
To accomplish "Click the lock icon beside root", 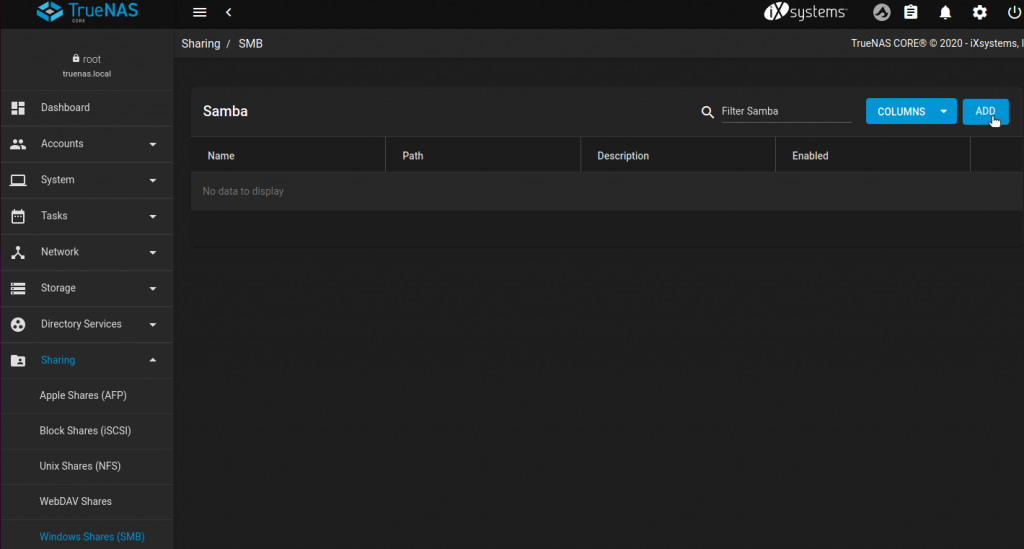I will (76, 58).
